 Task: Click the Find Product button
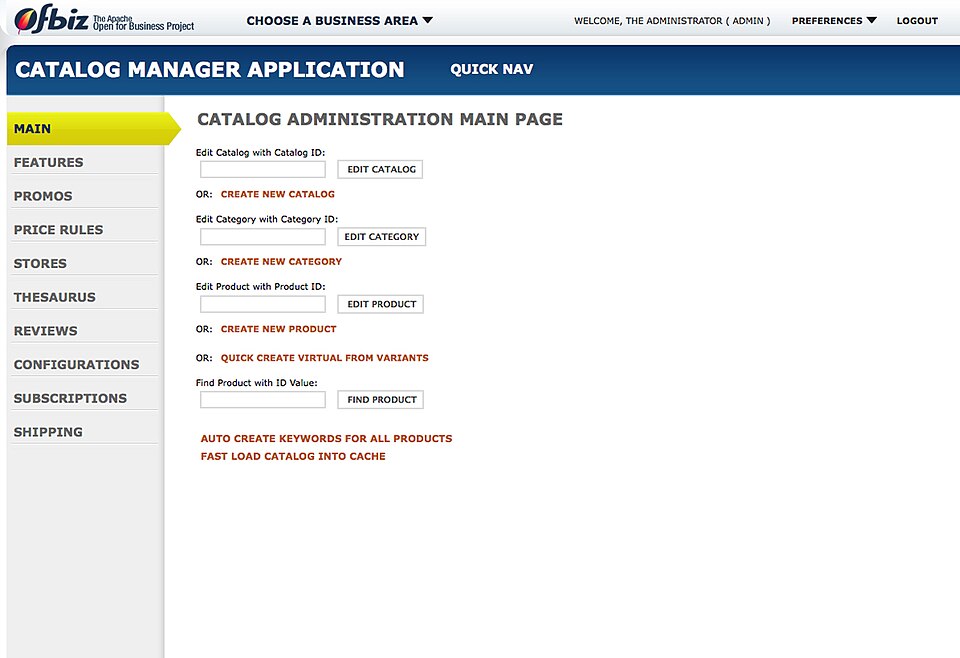point(380,400)
